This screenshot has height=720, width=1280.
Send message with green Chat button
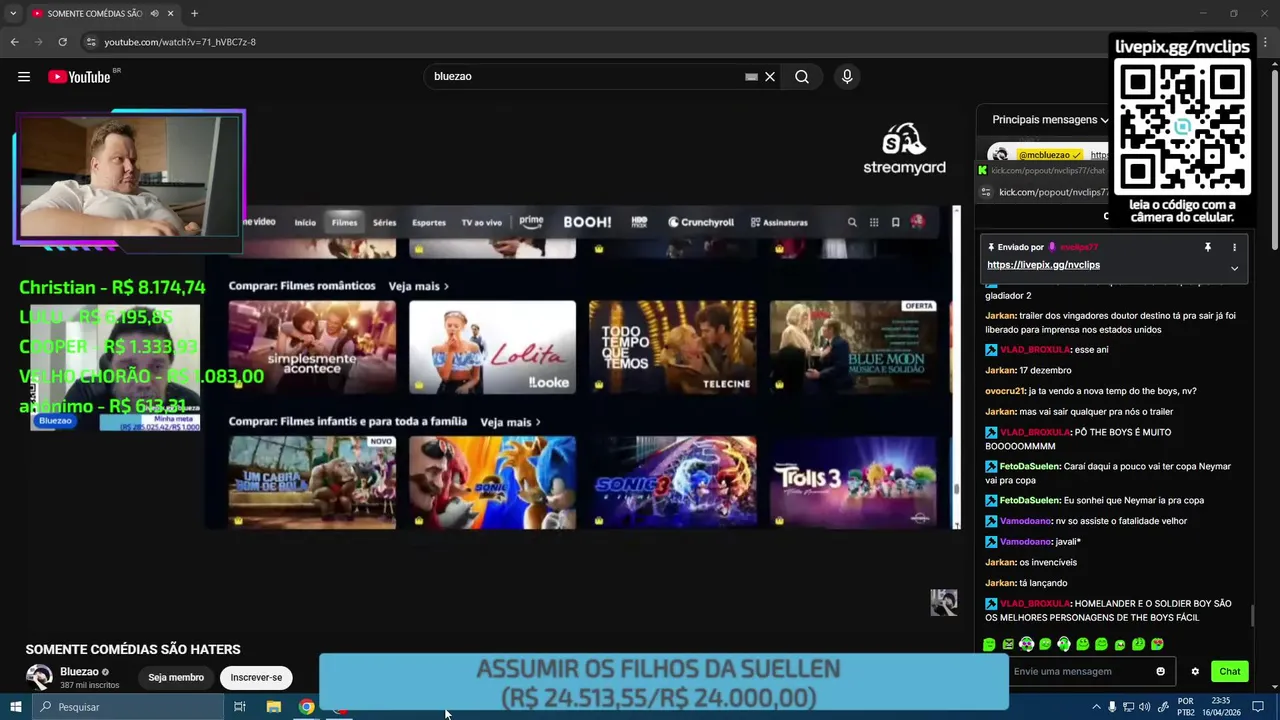(1230, 671)
